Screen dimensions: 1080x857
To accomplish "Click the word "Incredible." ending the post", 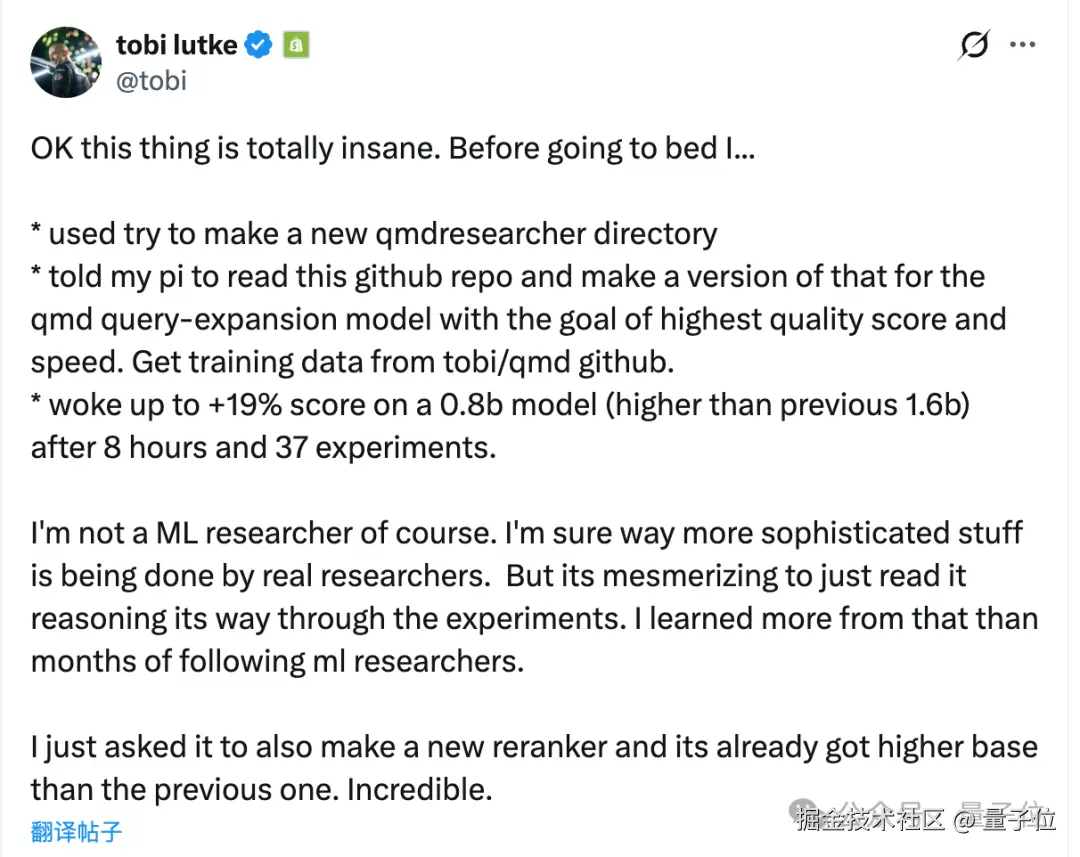I will [420, 790].
